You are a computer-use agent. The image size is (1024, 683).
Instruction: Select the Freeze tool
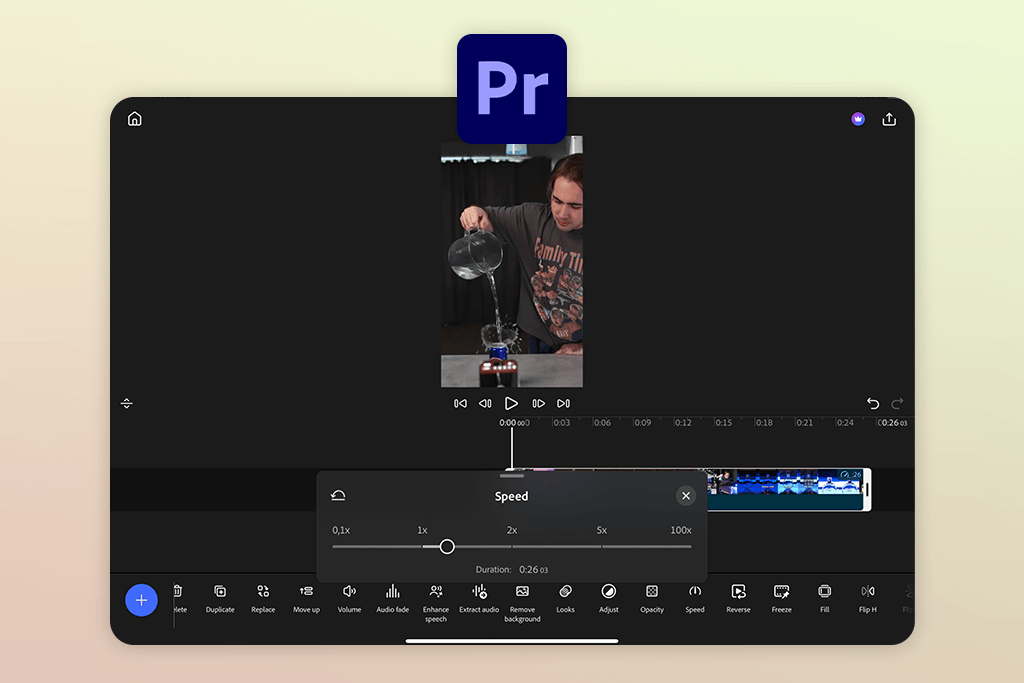pos(782,599)
